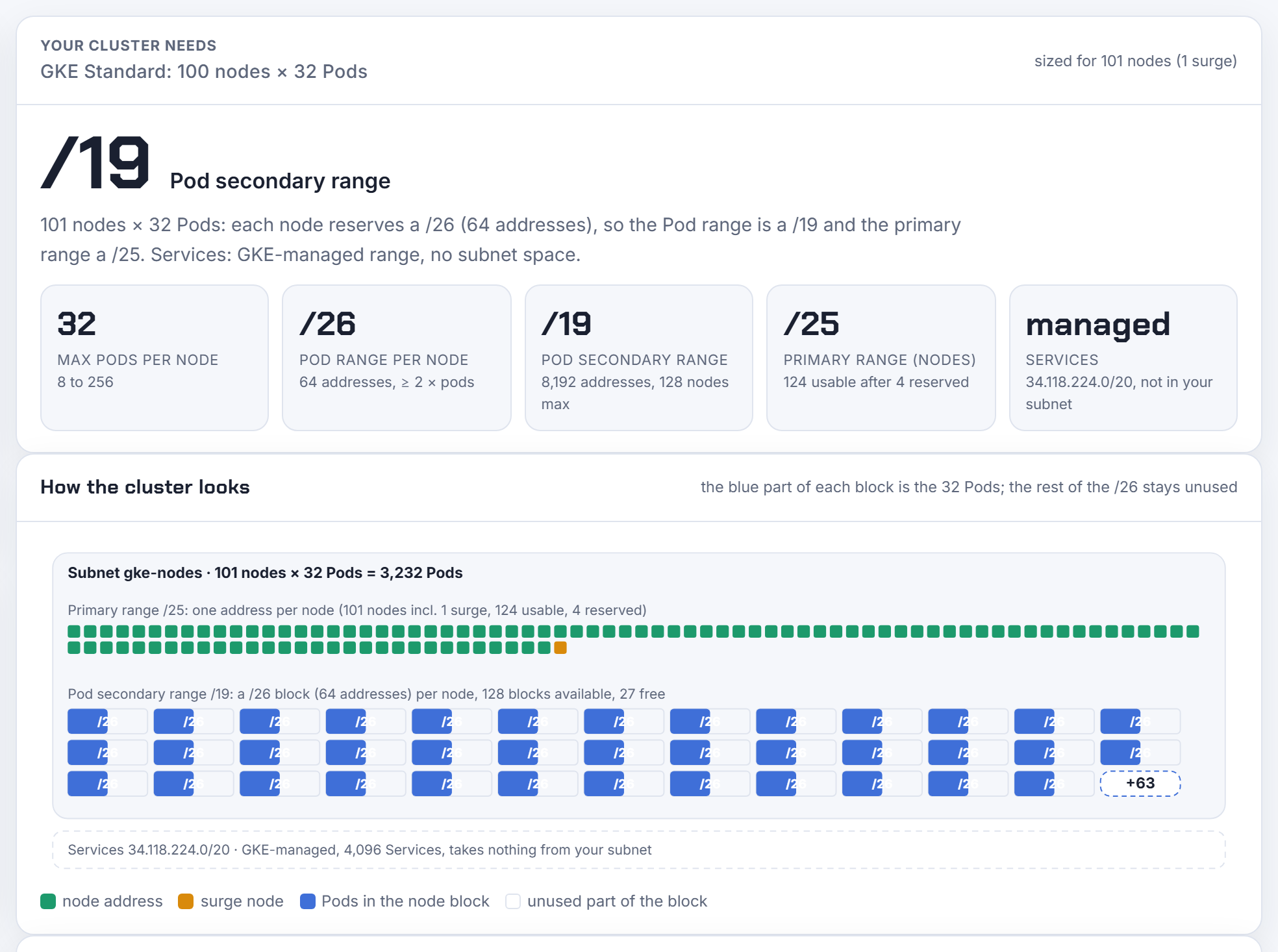Click the dashed 'Services 34.118.224.0/20 · GKE-managed' box
1278x952 pixels.
click(x=639, y=850)
